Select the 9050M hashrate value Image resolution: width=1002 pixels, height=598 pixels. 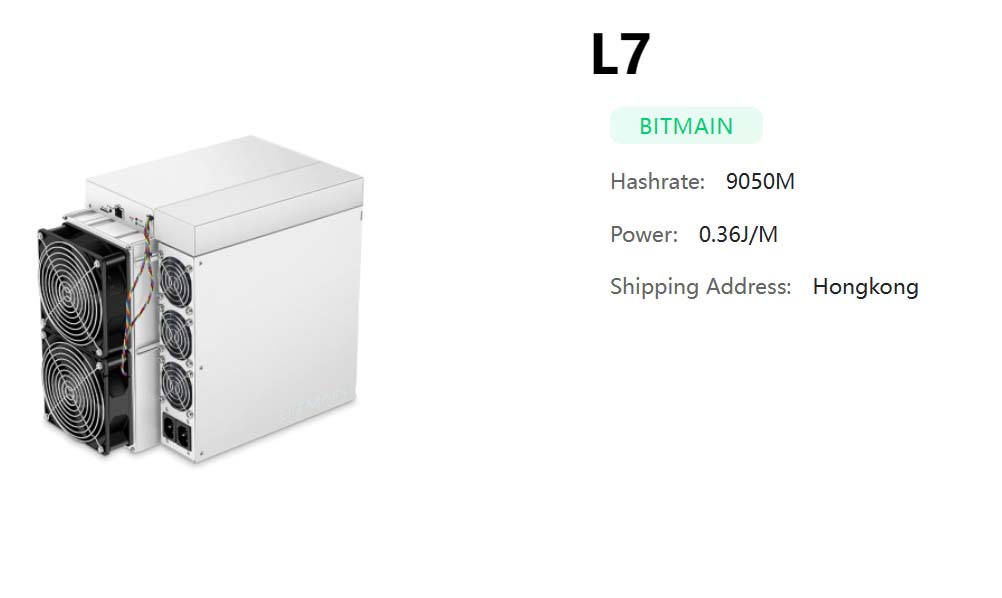[760, 181]
